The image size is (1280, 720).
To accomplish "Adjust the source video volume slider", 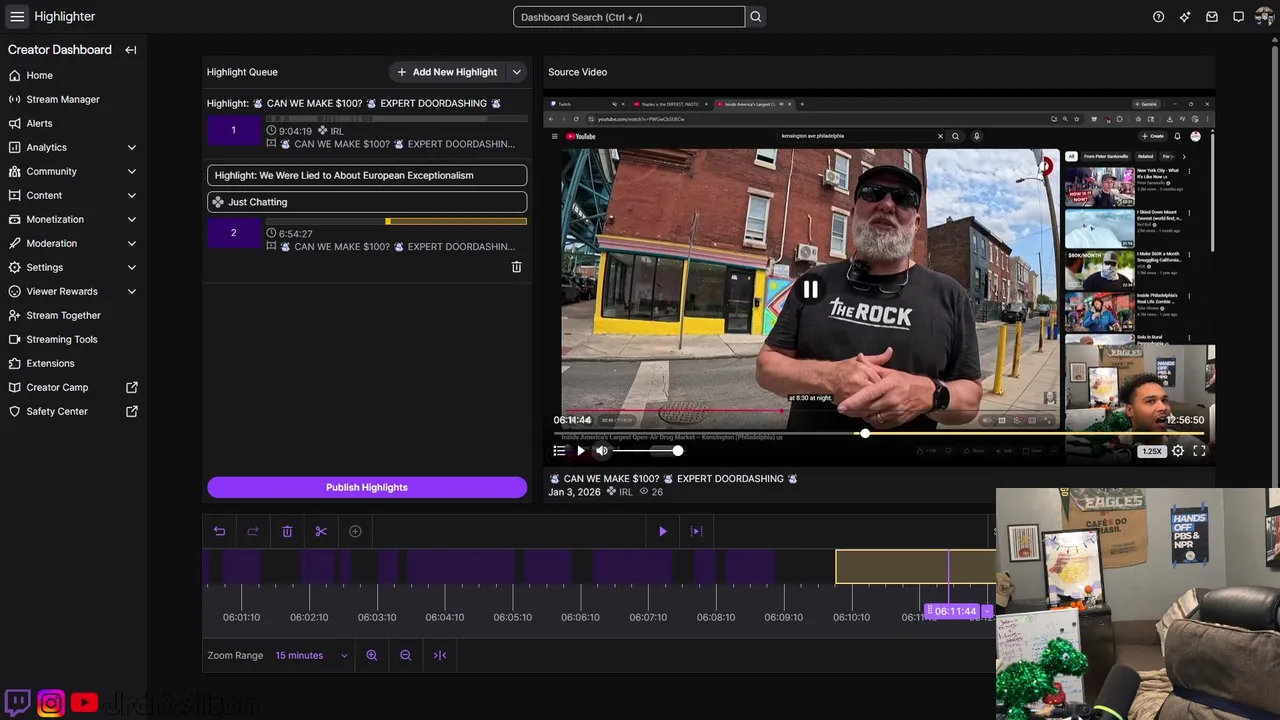I will (646, 451).
